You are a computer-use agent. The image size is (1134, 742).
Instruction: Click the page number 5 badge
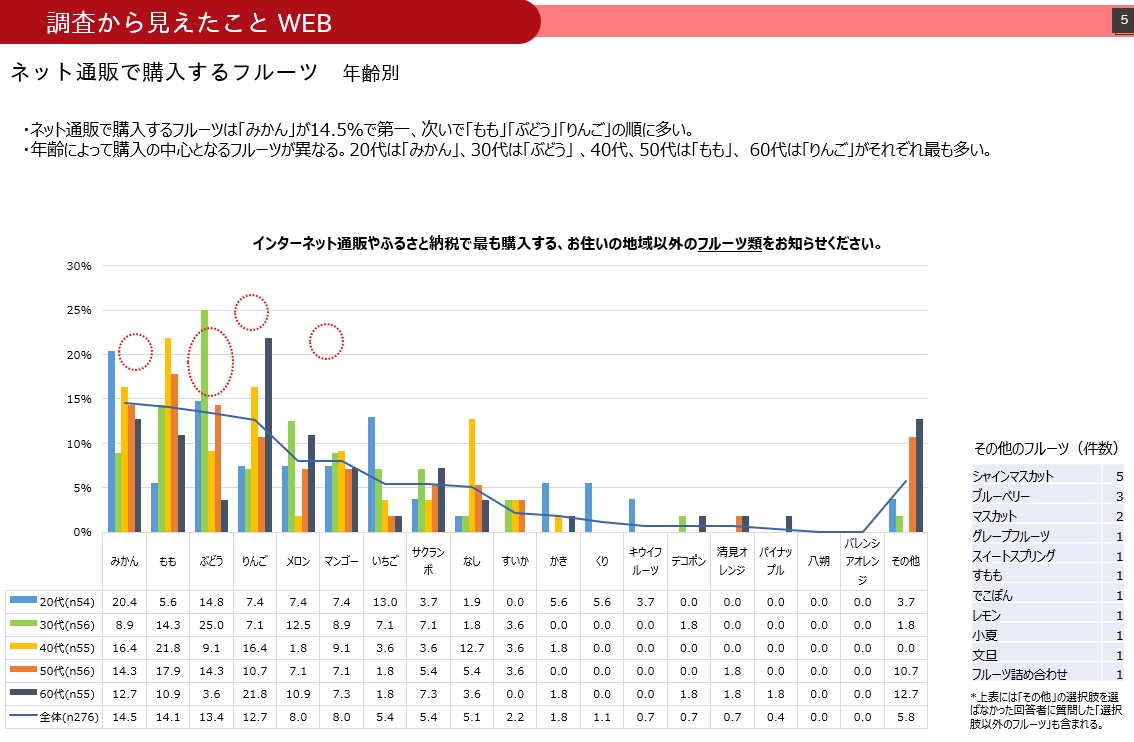point(1123,20)
